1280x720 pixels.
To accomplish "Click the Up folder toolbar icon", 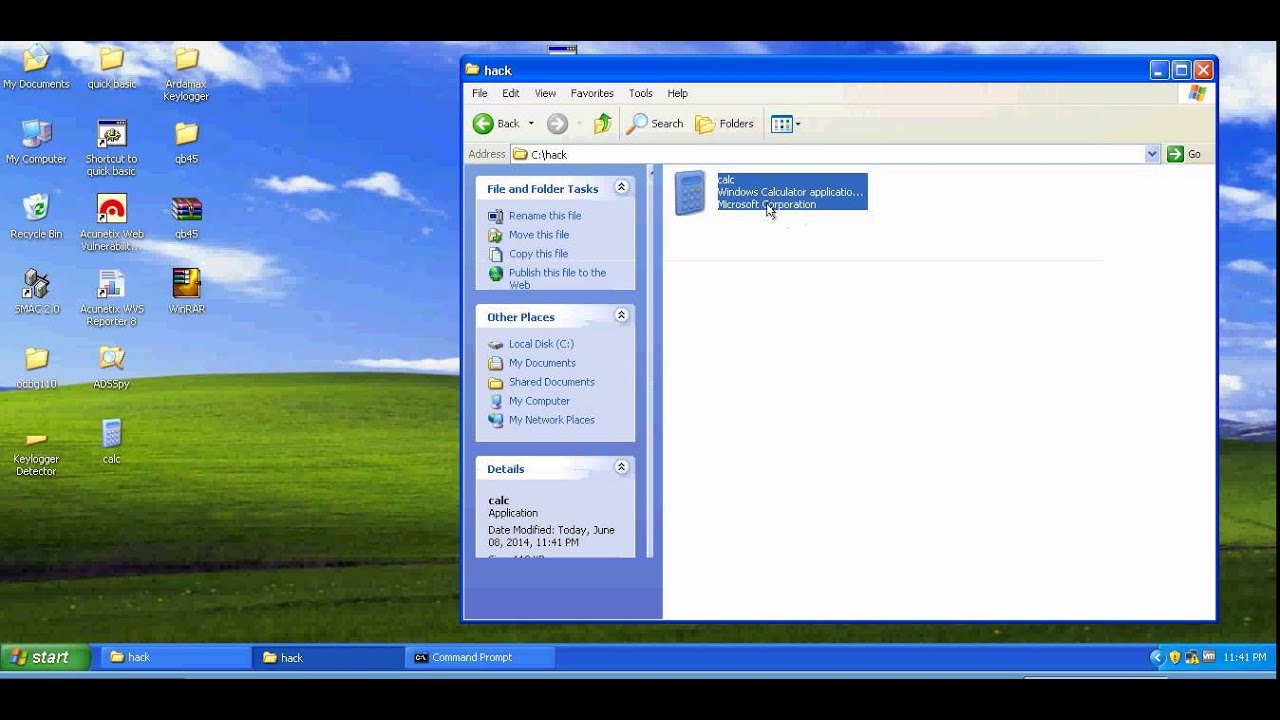I will coord(602,124).
